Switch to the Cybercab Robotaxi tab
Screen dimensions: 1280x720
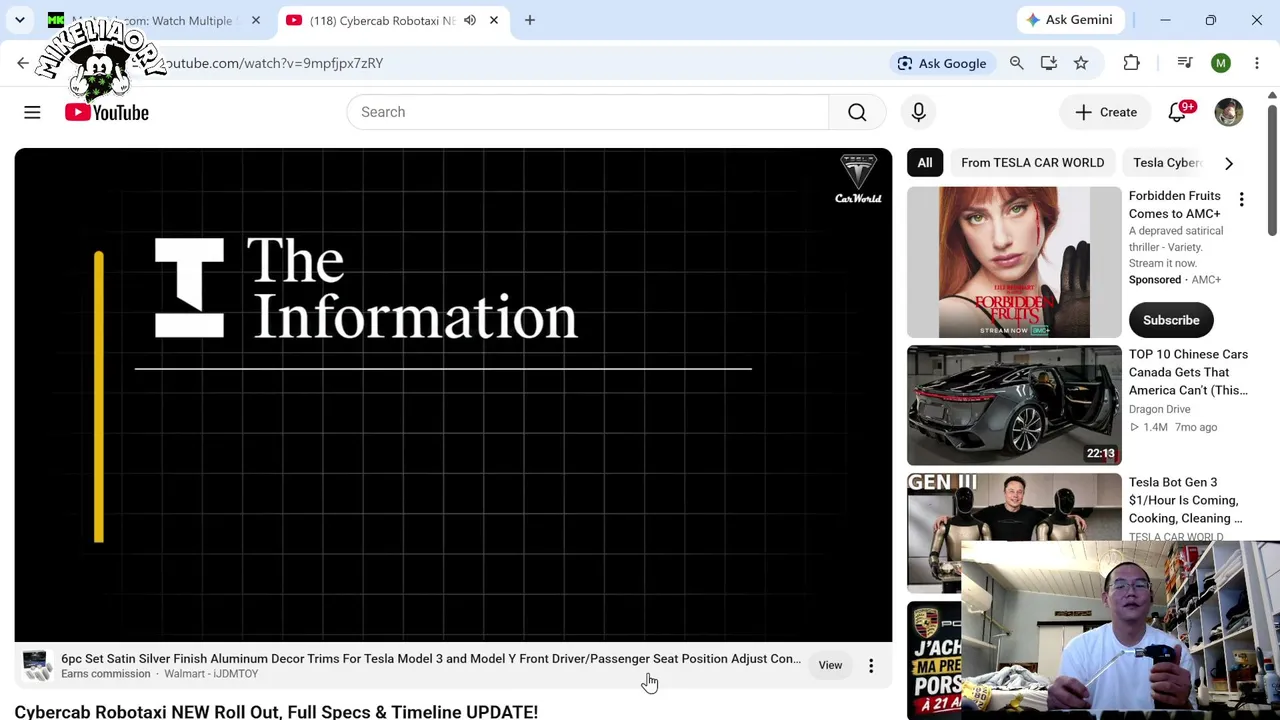click(x=380, y=20)
